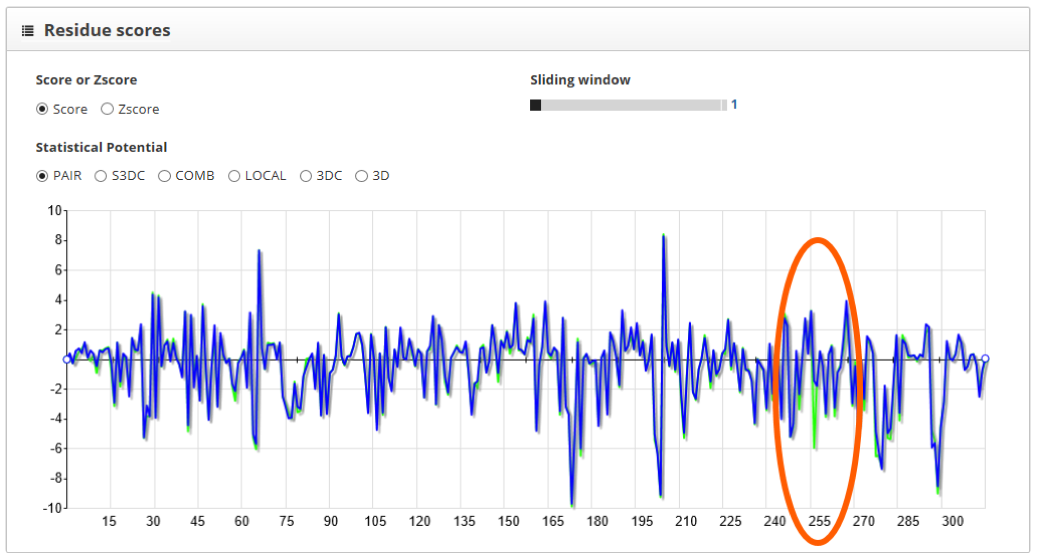Click the Sliding window slider track
Screen dimensions: 1039x560
click(x=628, y=105)
